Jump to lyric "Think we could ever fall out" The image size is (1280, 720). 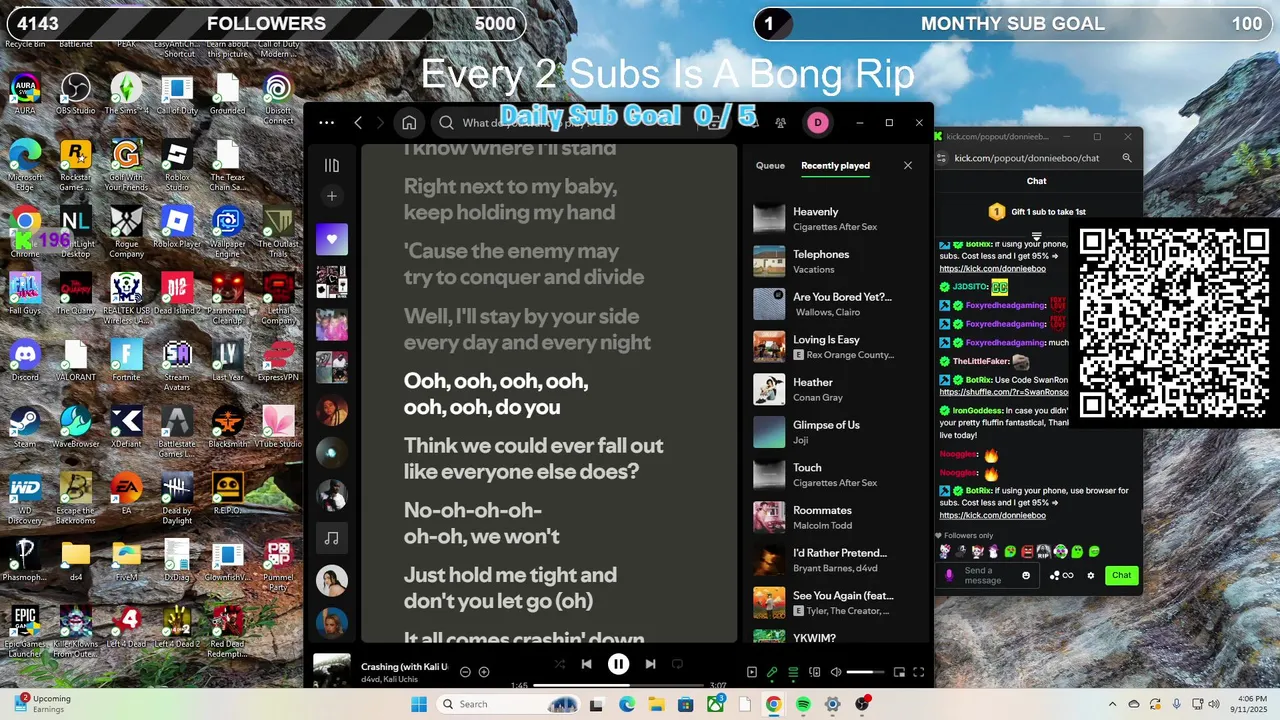[x=533, y=458]
